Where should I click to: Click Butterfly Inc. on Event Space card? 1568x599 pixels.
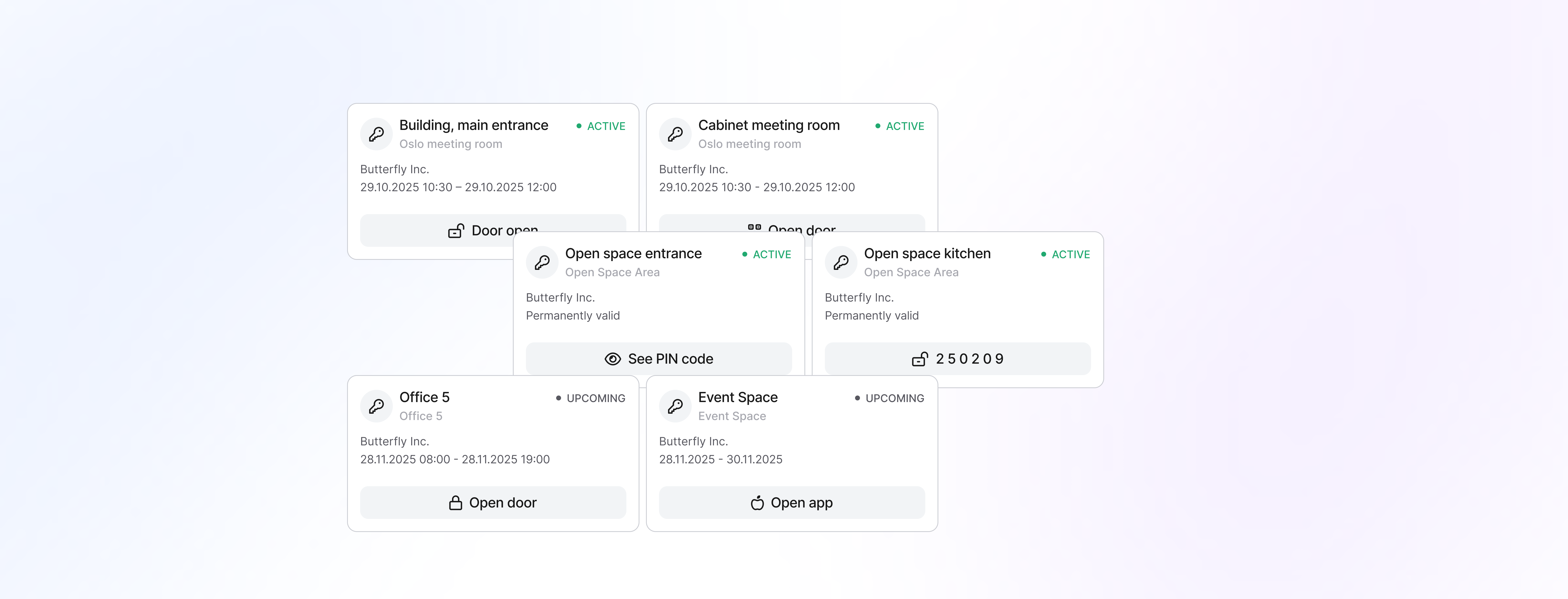693,442
